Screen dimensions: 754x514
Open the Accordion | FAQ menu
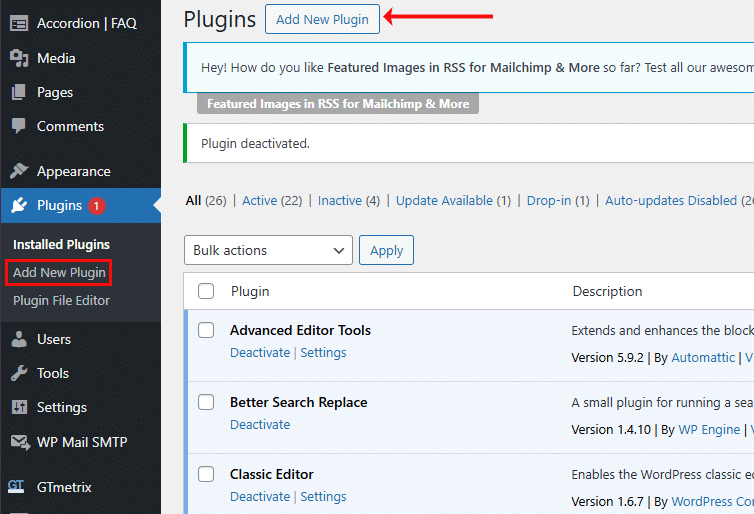tap(86, 22)
